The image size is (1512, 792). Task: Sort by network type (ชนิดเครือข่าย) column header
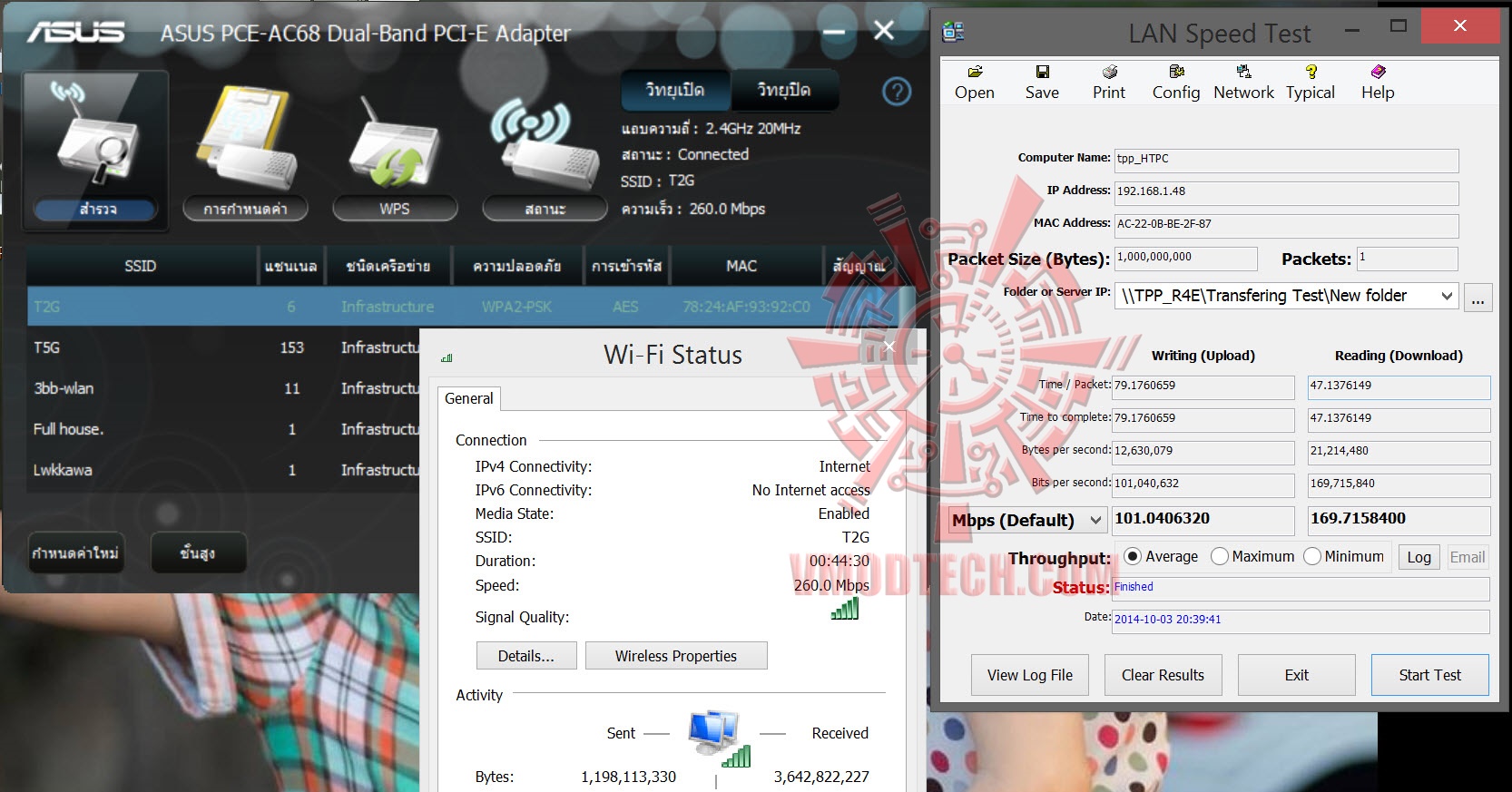pos(388,266)
